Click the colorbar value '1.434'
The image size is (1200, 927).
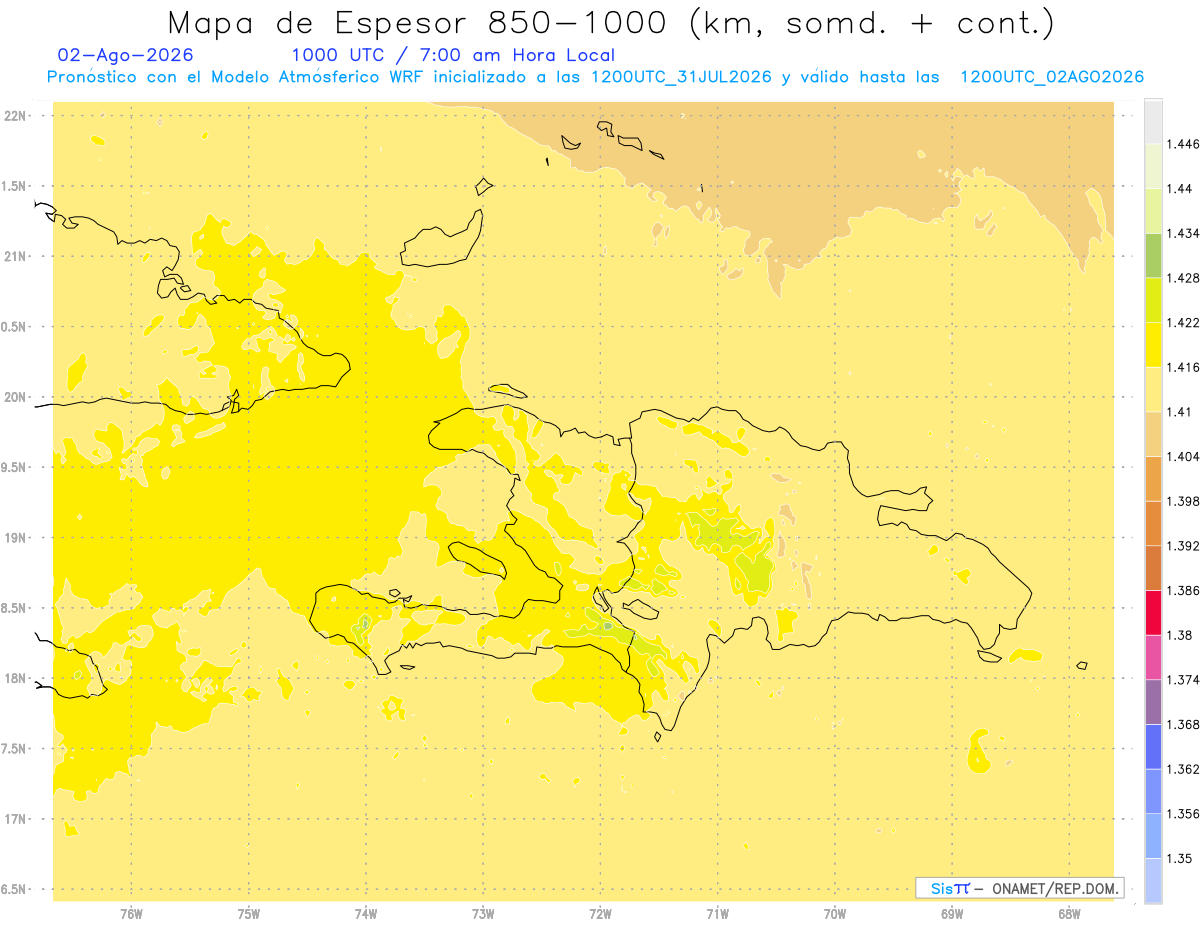(1184, 233)
